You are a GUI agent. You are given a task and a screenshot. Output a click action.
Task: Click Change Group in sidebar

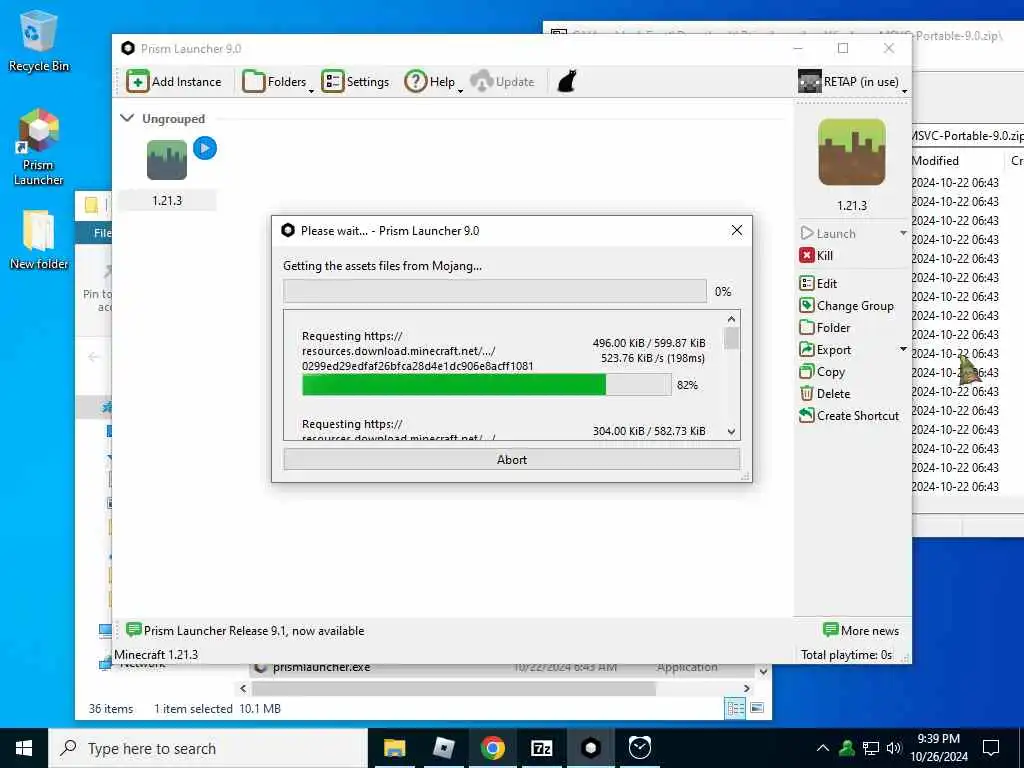846,306
